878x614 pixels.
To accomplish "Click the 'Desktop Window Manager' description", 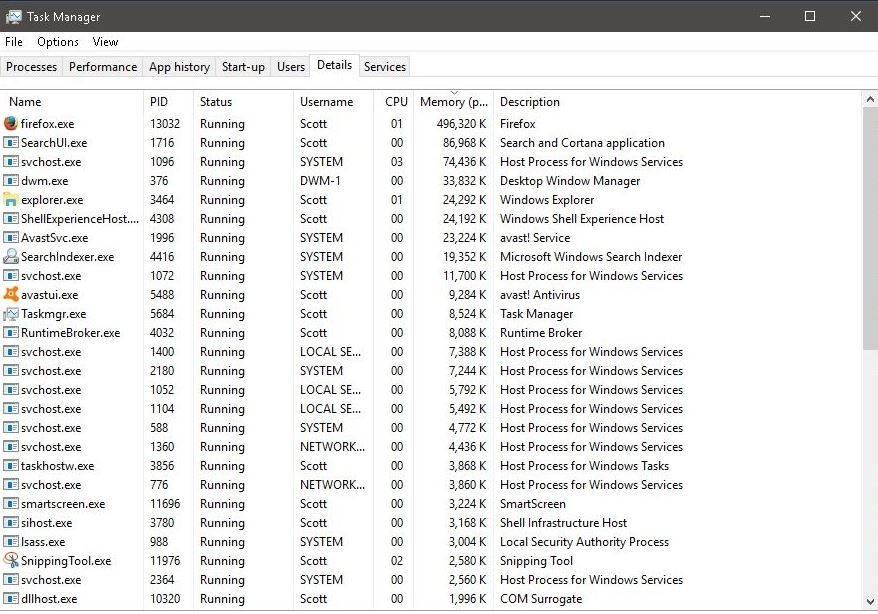I will tap(569, 181).
